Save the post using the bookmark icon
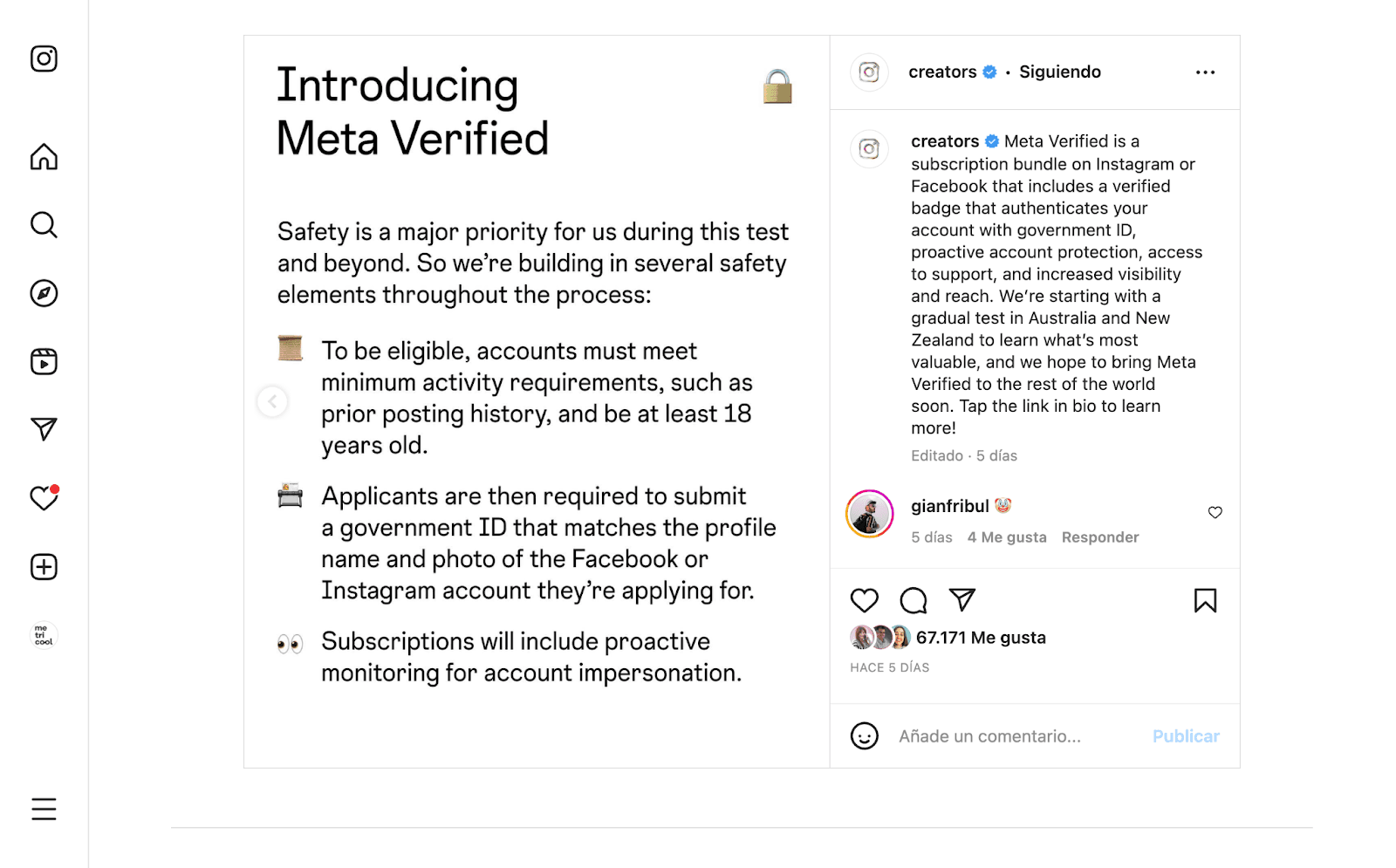Viewport: 1396px width, 868px height. 1205,600
